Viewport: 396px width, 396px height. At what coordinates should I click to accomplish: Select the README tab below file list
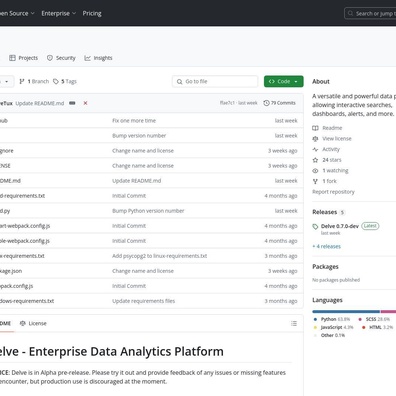click(6, 323)
